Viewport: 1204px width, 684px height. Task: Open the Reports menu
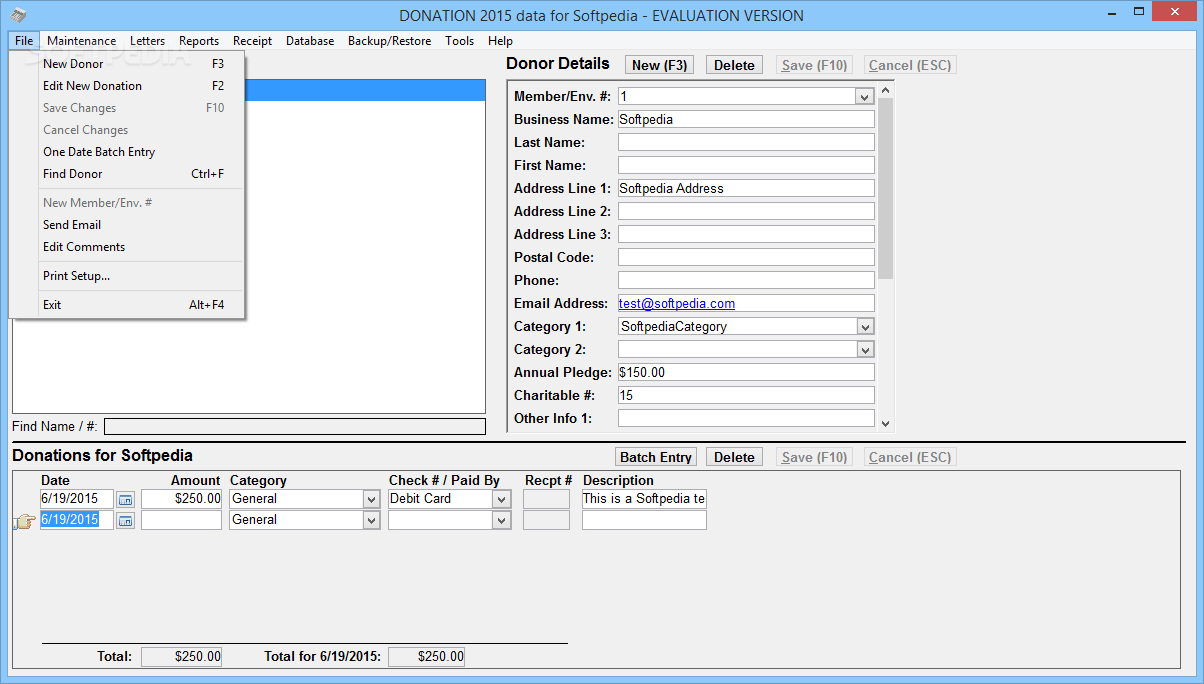199,41
